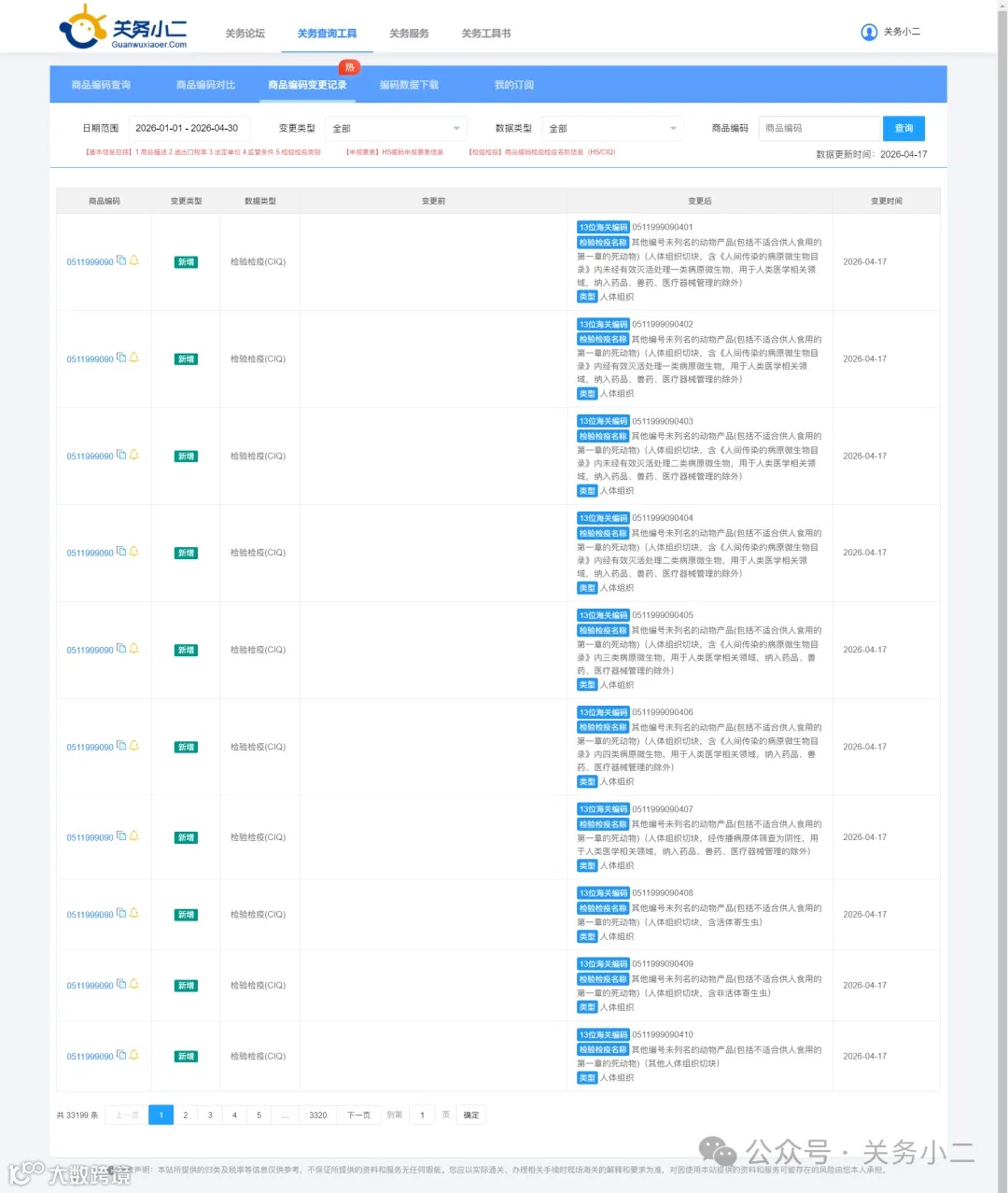Copy product code in row 0511999090405
Viewport: 1008px width, 1193px height.
coord(121,649)
